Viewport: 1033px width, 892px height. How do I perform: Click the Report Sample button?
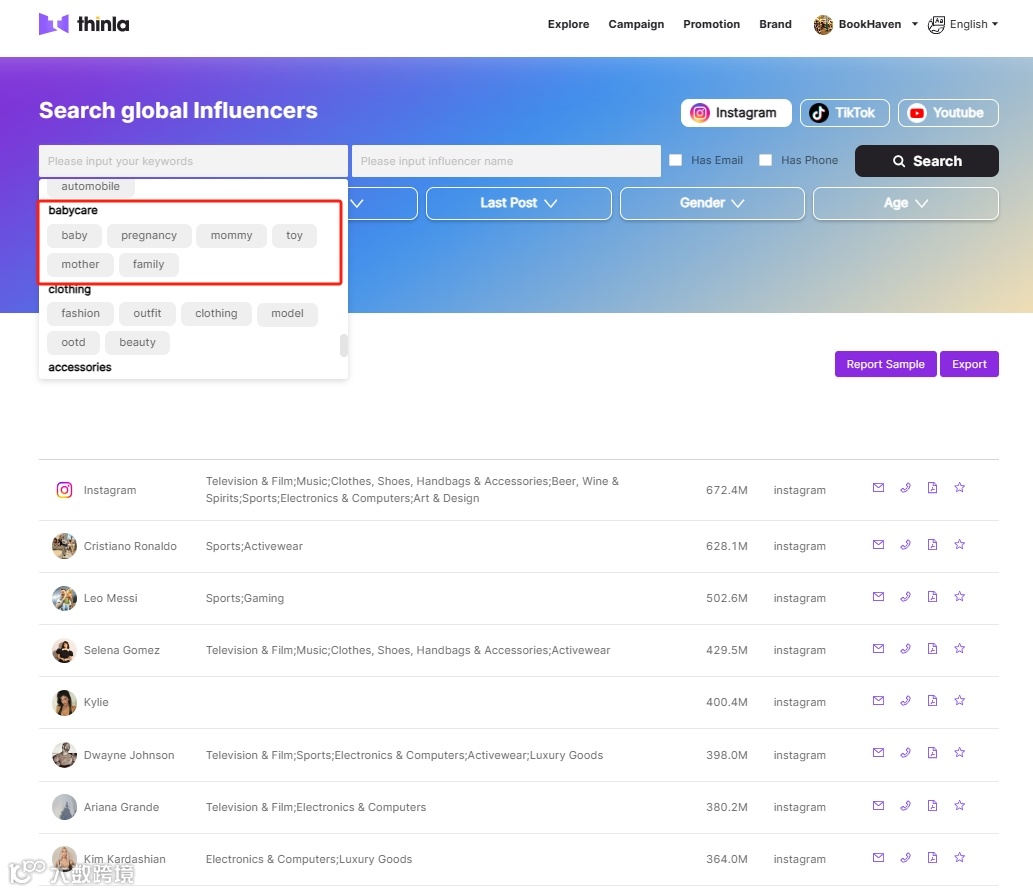click(x=885, y=364)
